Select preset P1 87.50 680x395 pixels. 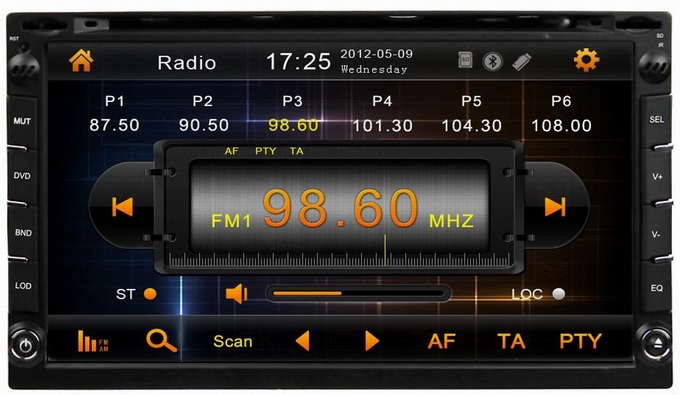click(x=114, y=114)
